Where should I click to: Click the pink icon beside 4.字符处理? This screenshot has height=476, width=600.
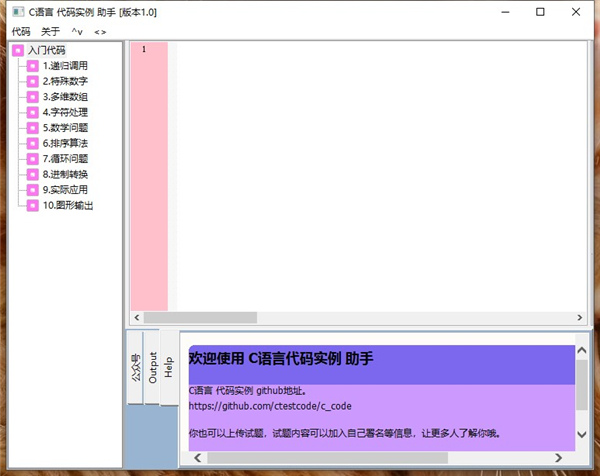(x=33, y=112)
